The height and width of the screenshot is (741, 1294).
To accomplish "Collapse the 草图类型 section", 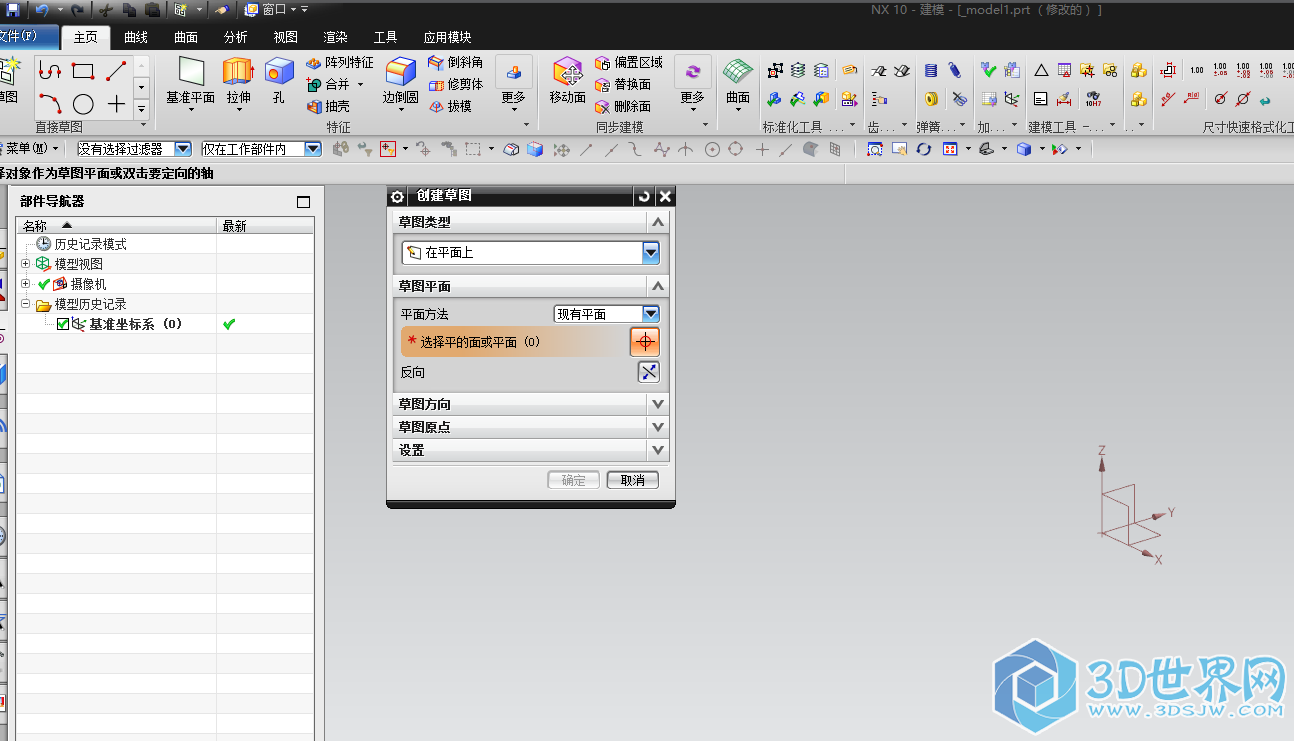I will click(x=657, y=222).
